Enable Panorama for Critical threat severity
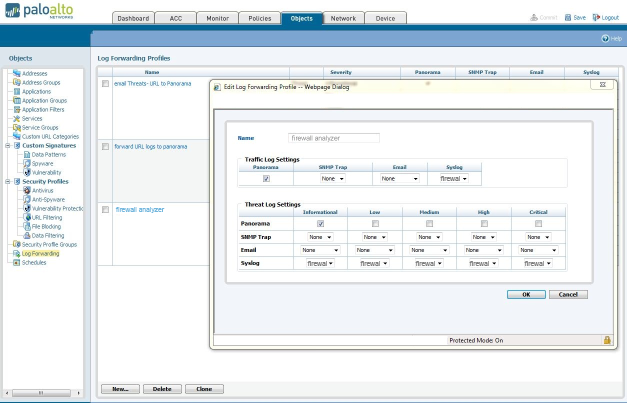The height and width of the screenshot is (403, 627). pos(540,223)
